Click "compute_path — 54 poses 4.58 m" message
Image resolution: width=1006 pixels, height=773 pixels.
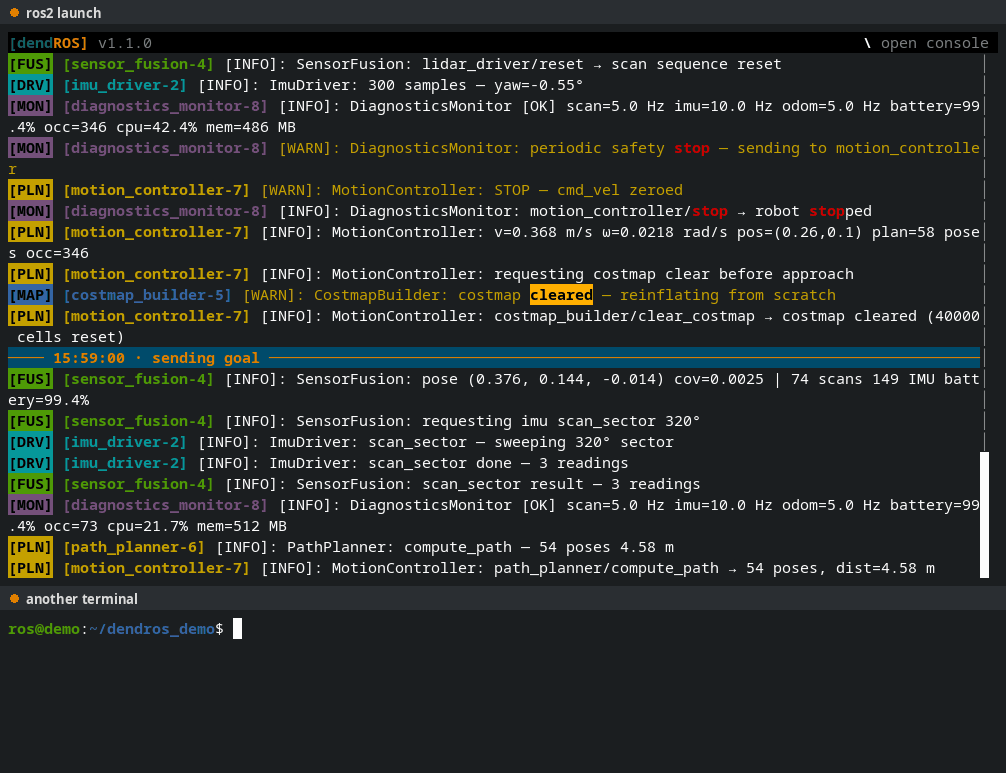(539, 547)
